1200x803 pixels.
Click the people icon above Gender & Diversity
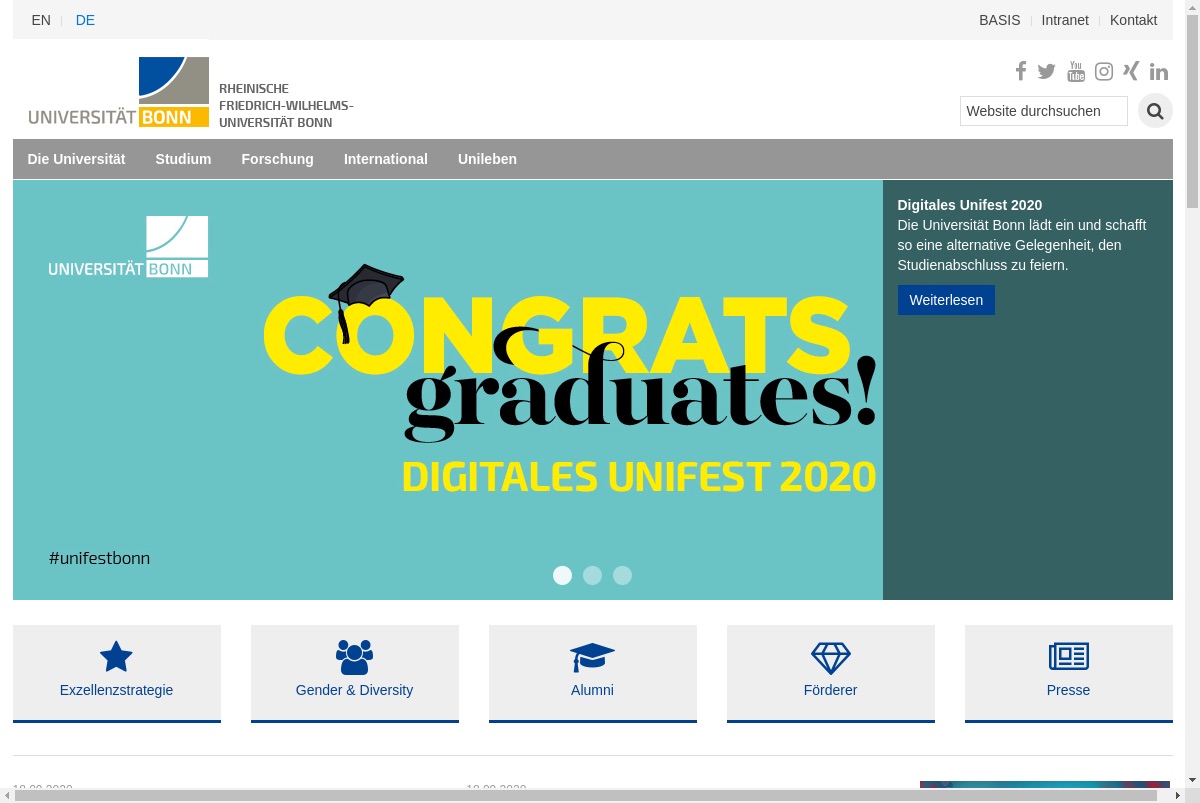tap(354, 657)
